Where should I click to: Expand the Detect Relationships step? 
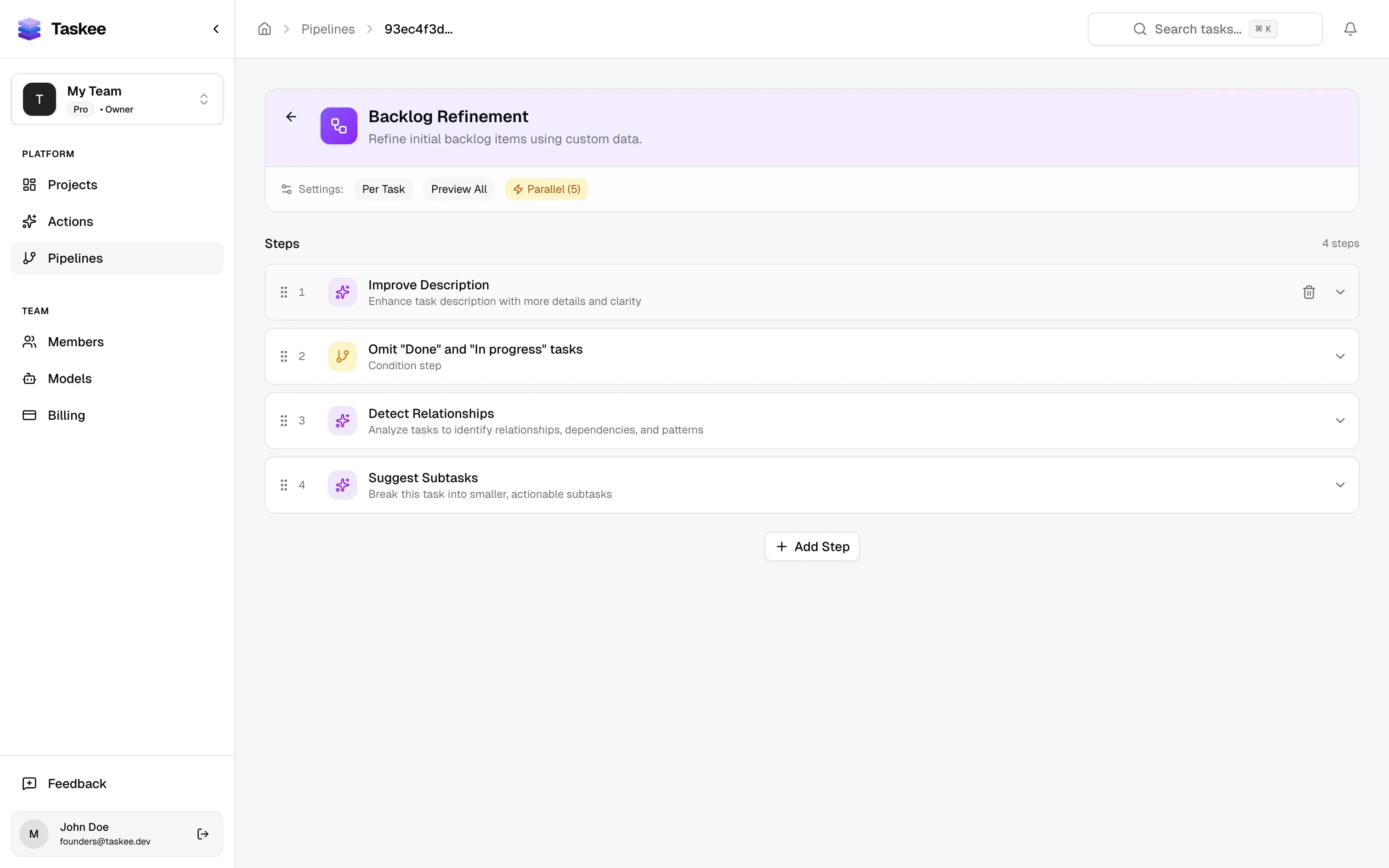point(1340,420)
